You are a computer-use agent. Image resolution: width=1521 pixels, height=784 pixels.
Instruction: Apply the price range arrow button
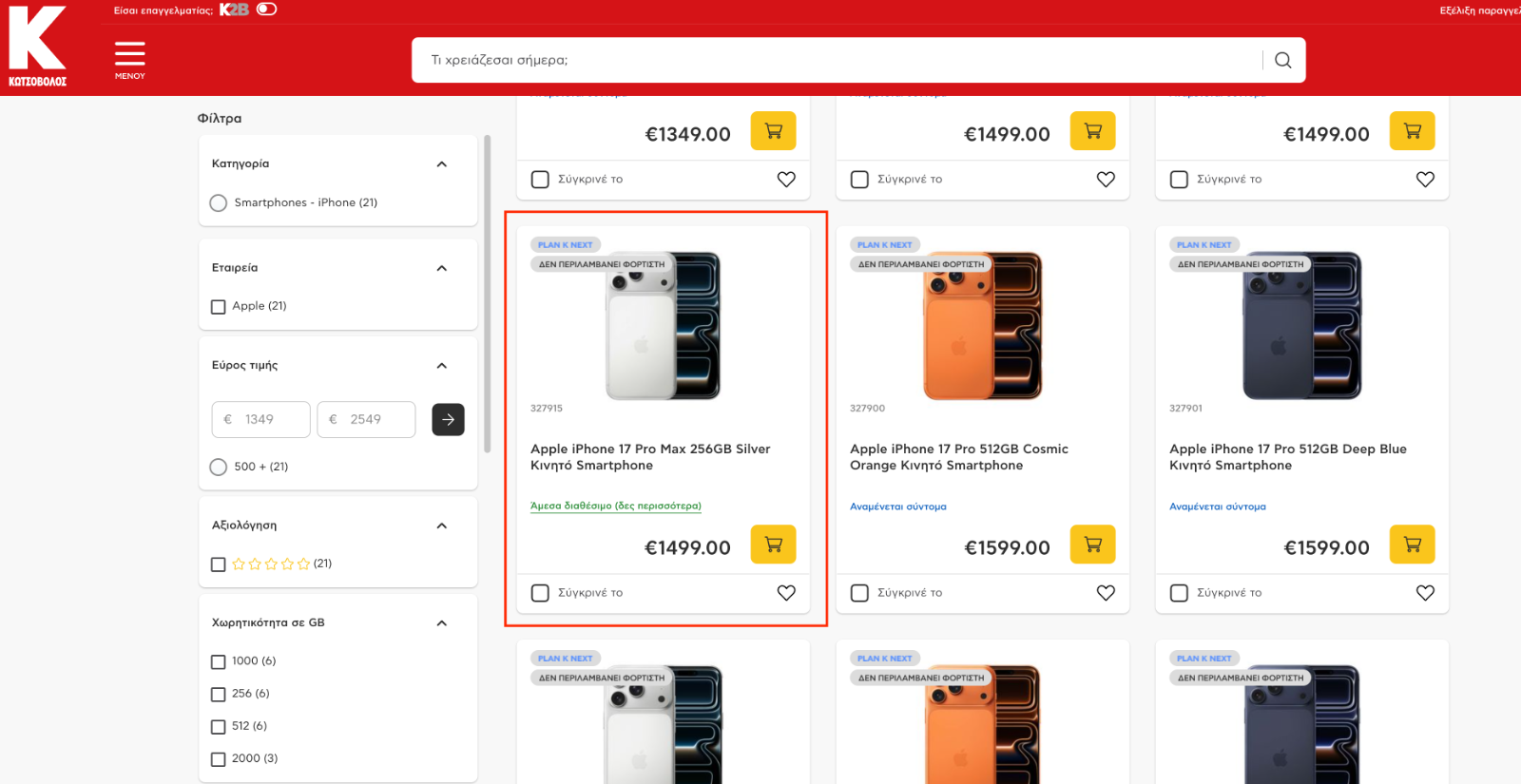(448, 419)
